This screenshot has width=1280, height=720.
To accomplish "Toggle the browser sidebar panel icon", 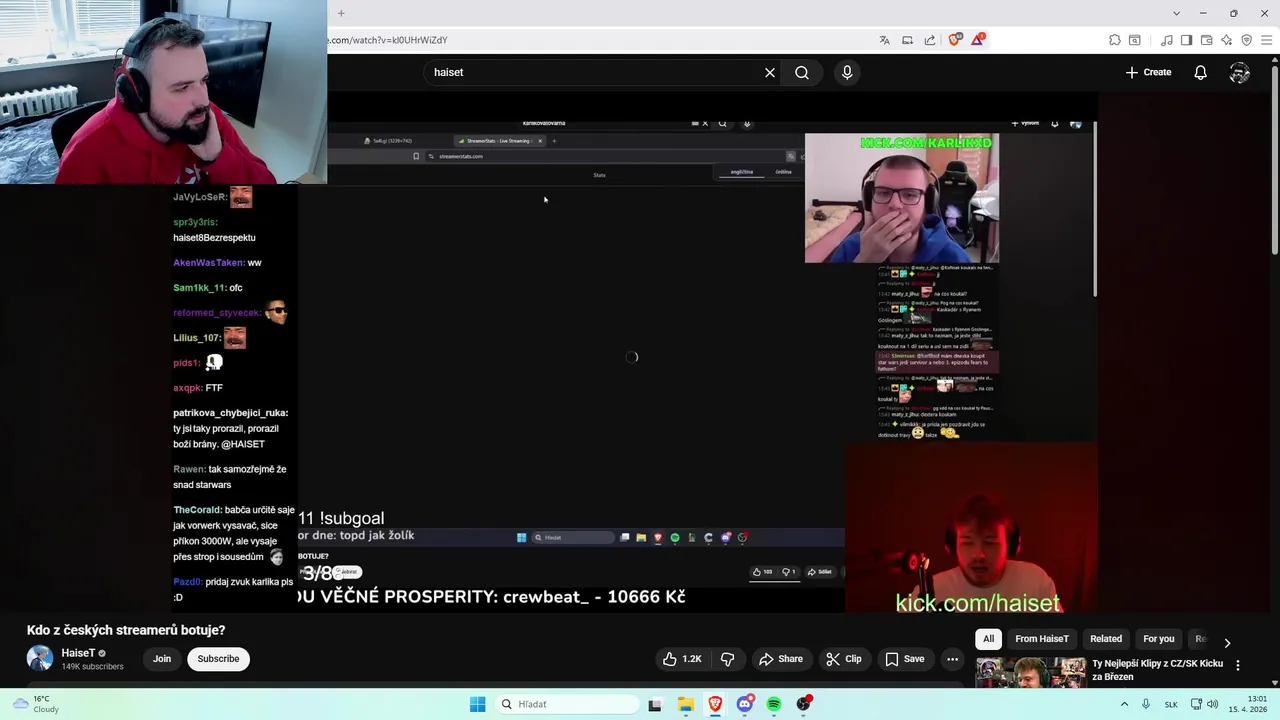I will pyautogui.click(x=1186, y=40).
